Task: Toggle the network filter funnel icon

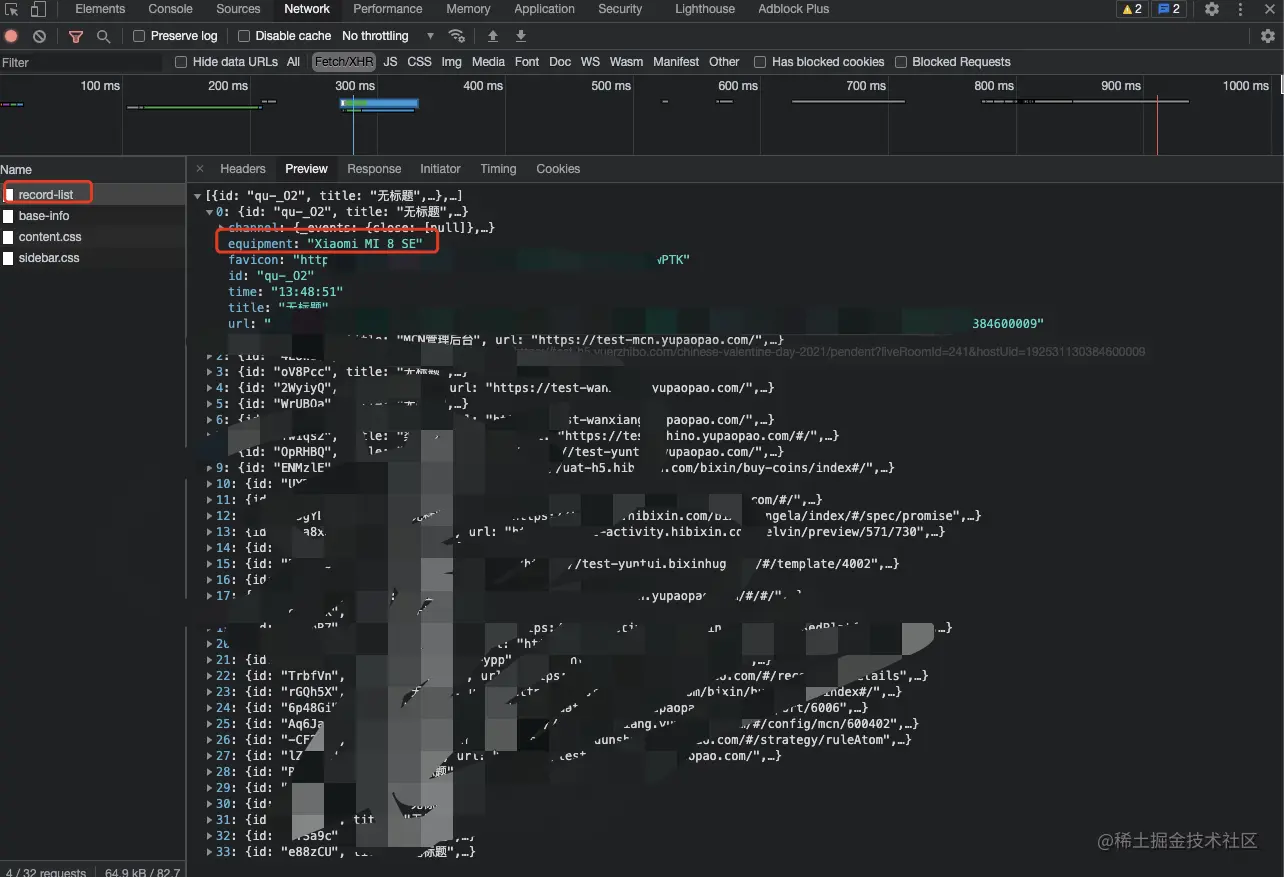Action: pyautogui.click(x=76, y=36)
